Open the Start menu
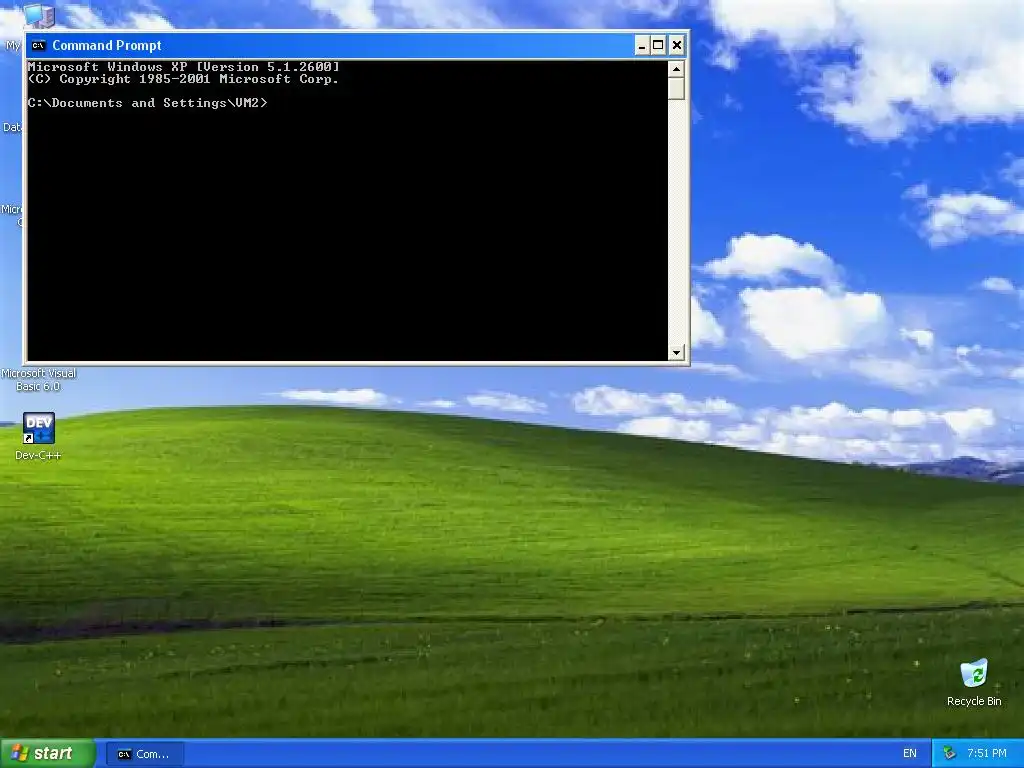 [x=47, y=753]
